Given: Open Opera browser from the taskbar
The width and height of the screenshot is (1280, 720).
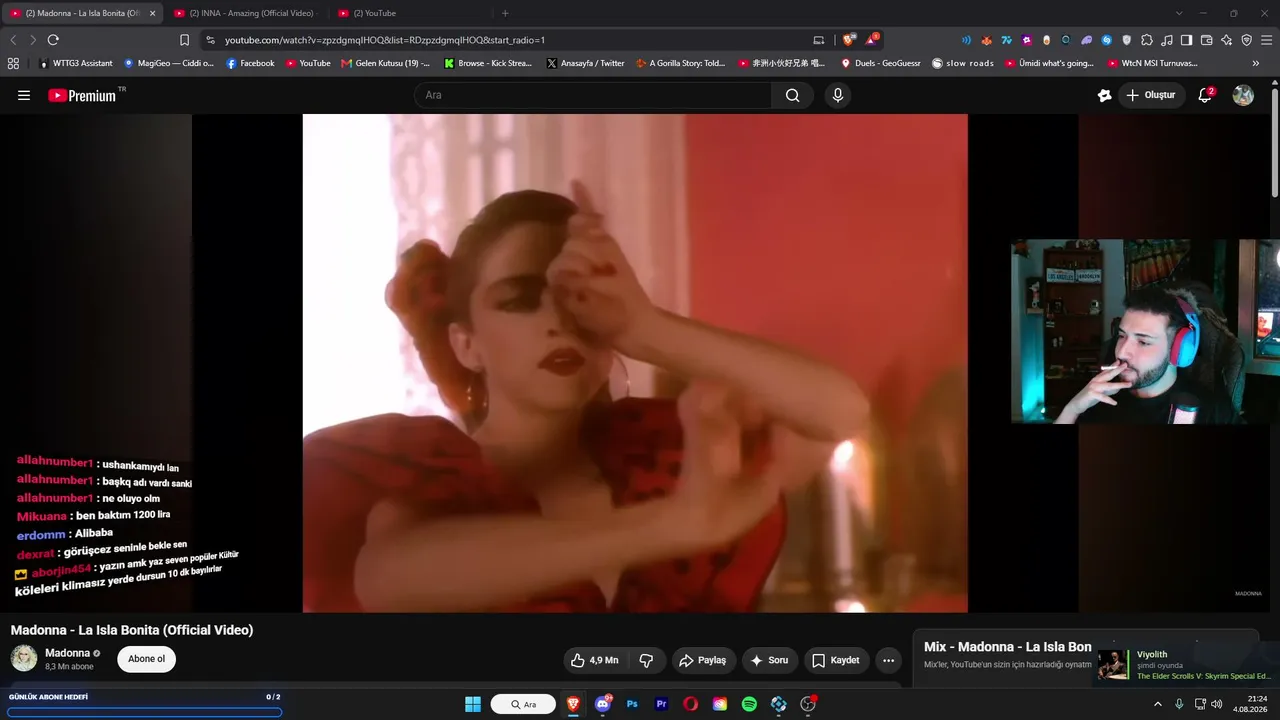Looking at the screenshot, I should pos(690,704).
